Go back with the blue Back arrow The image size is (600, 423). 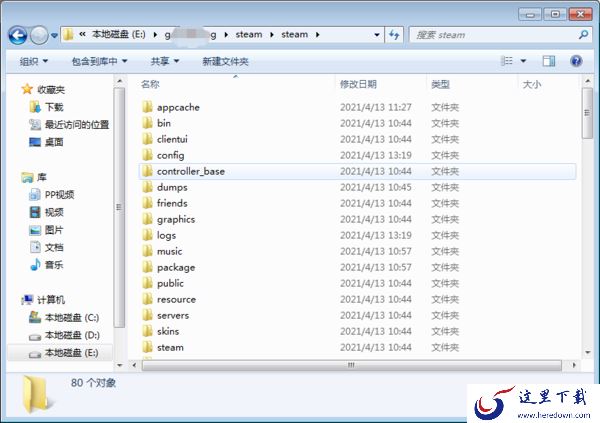[18, 36]
